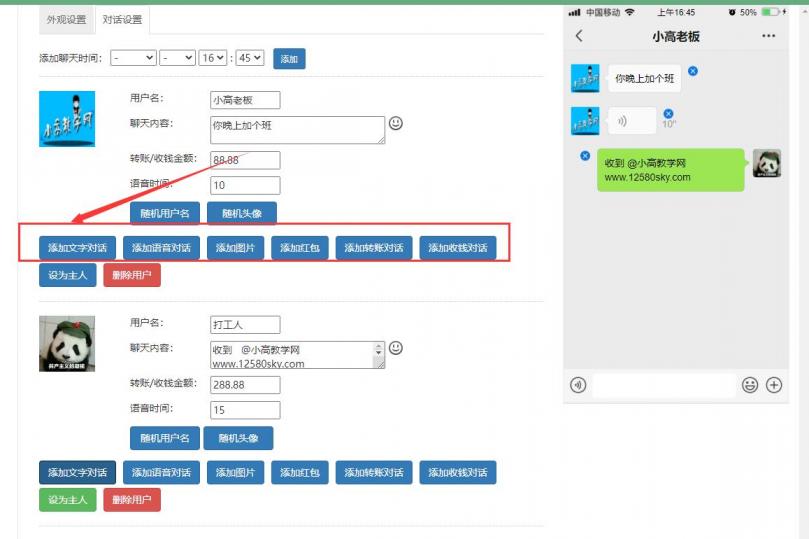
Task: Switch to the 外观设置 tab
Action: [67, 20]
